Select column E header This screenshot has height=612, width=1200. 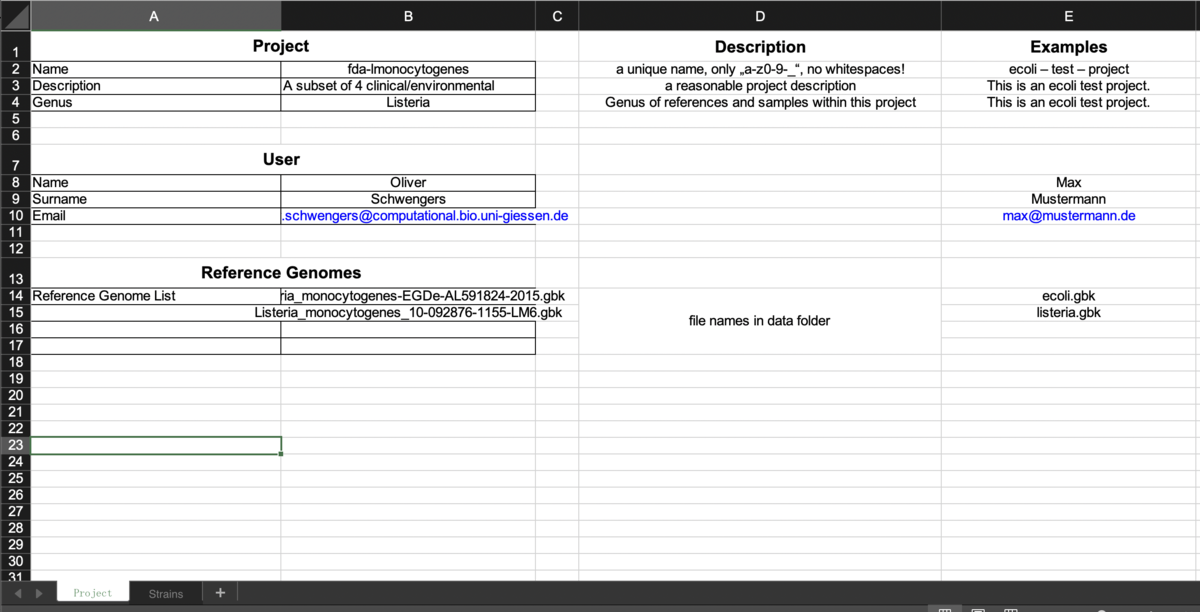[x=1070, y=15]
